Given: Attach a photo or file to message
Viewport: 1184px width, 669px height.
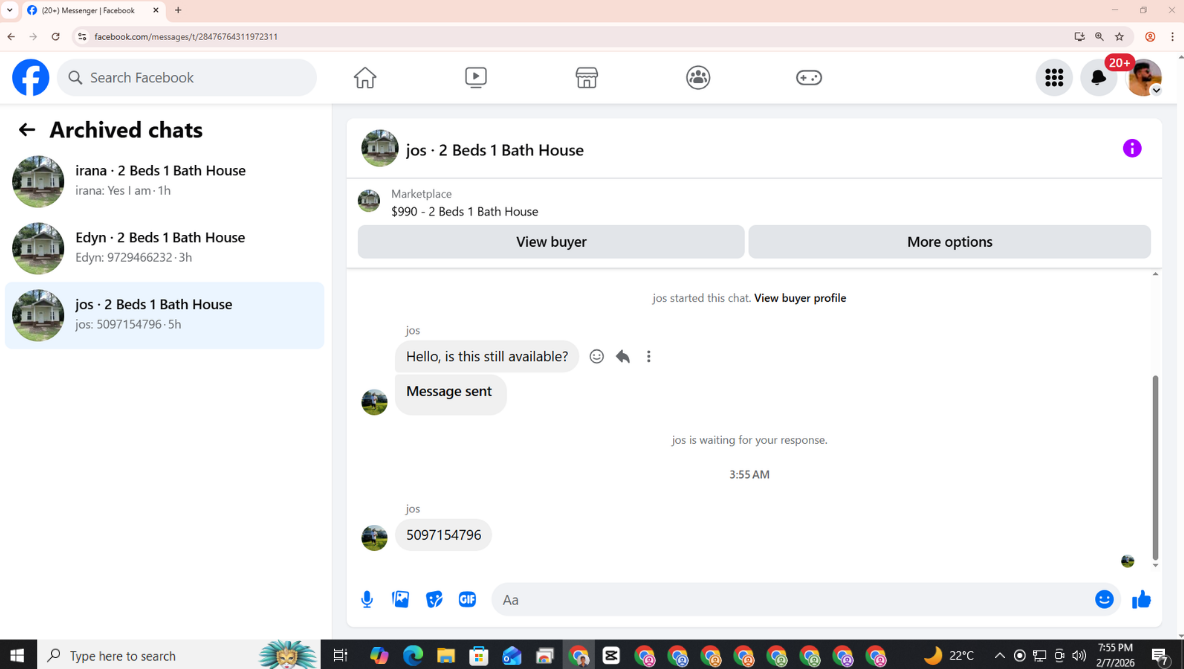Looking at the screenshot, I should (x=401, y=600).
